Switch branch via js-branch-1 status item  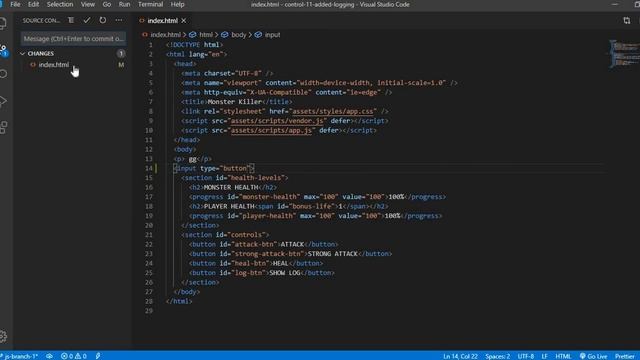tap(20, 356)
